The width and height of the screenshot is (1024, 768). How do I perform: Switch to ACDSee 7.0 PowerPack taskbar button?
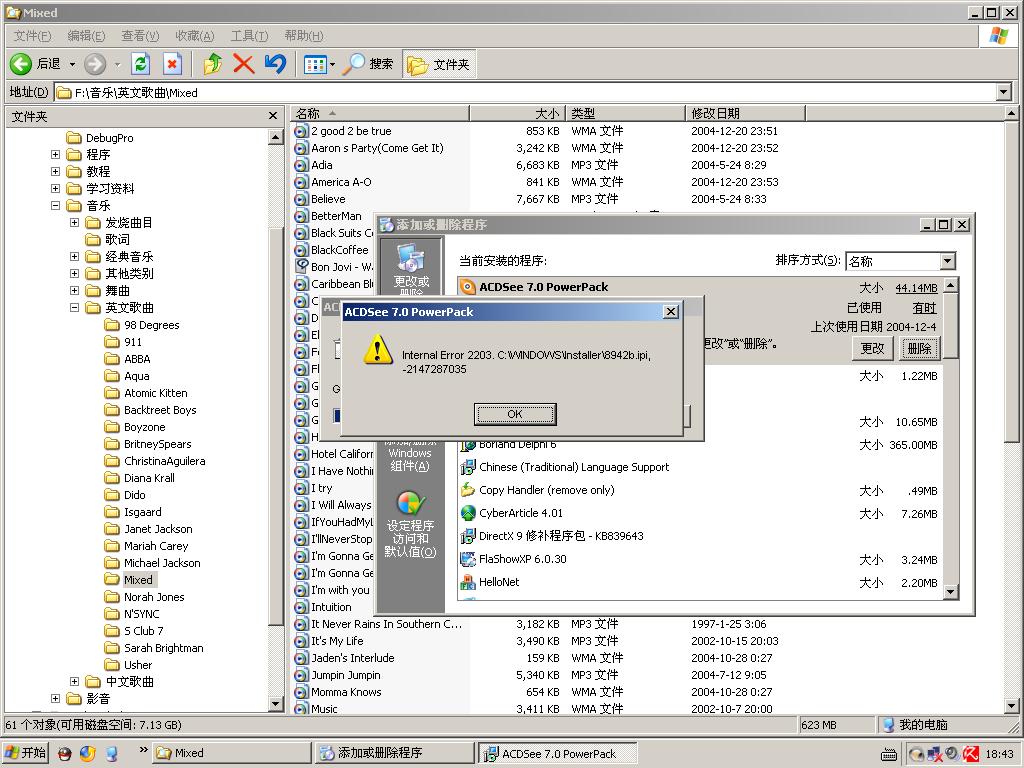558,753
